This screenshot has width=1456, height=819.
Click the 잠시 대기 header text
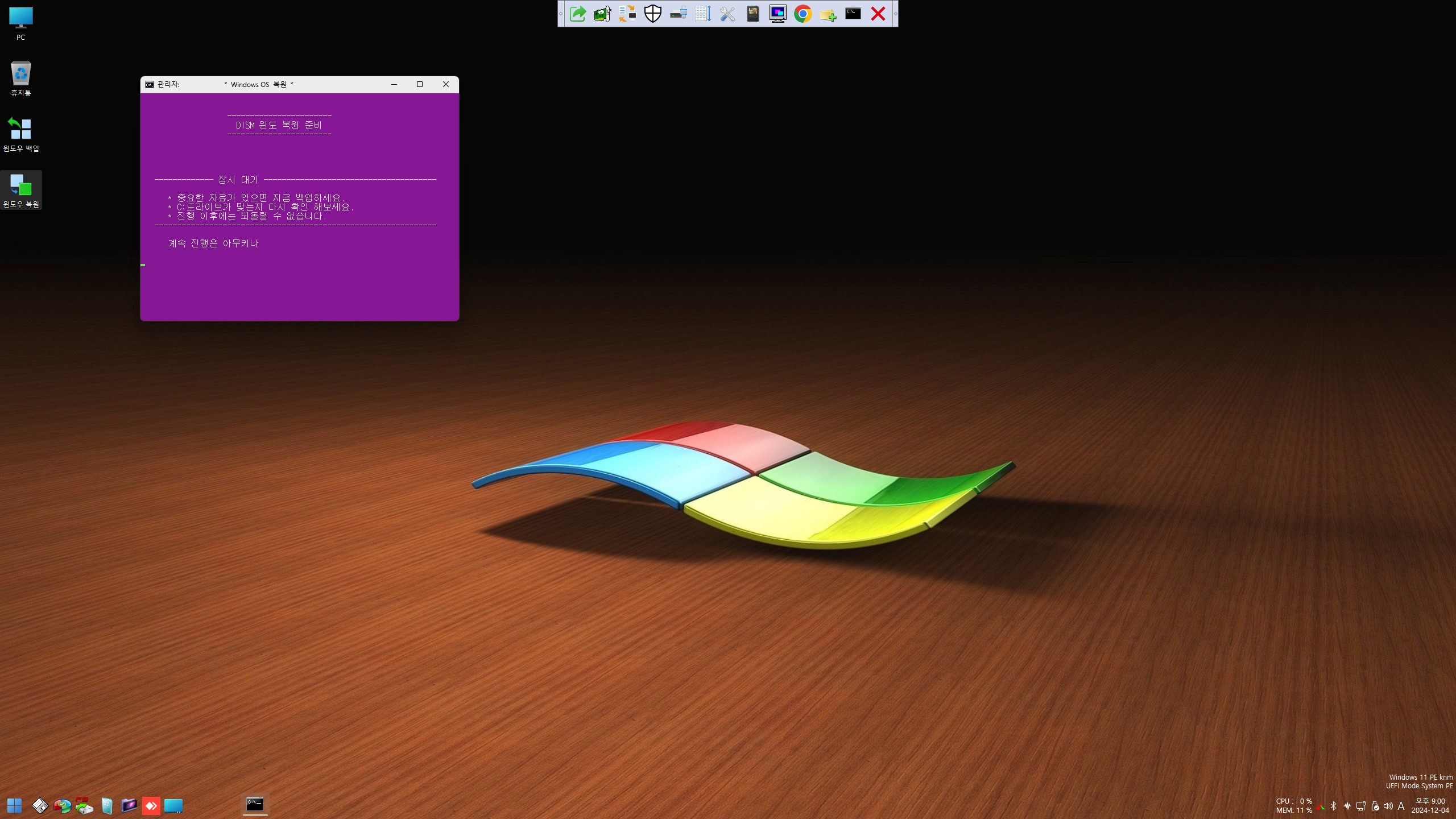[238, 180]
